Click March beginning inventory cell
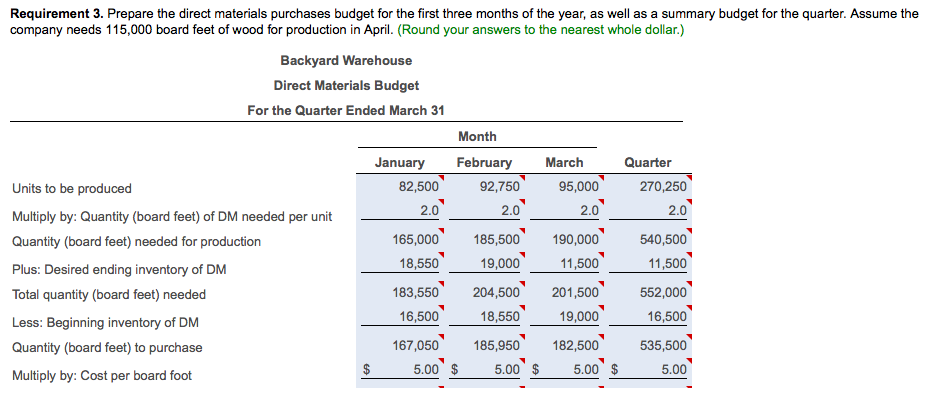This screenshot has width=933, height=401. [579, 317]
